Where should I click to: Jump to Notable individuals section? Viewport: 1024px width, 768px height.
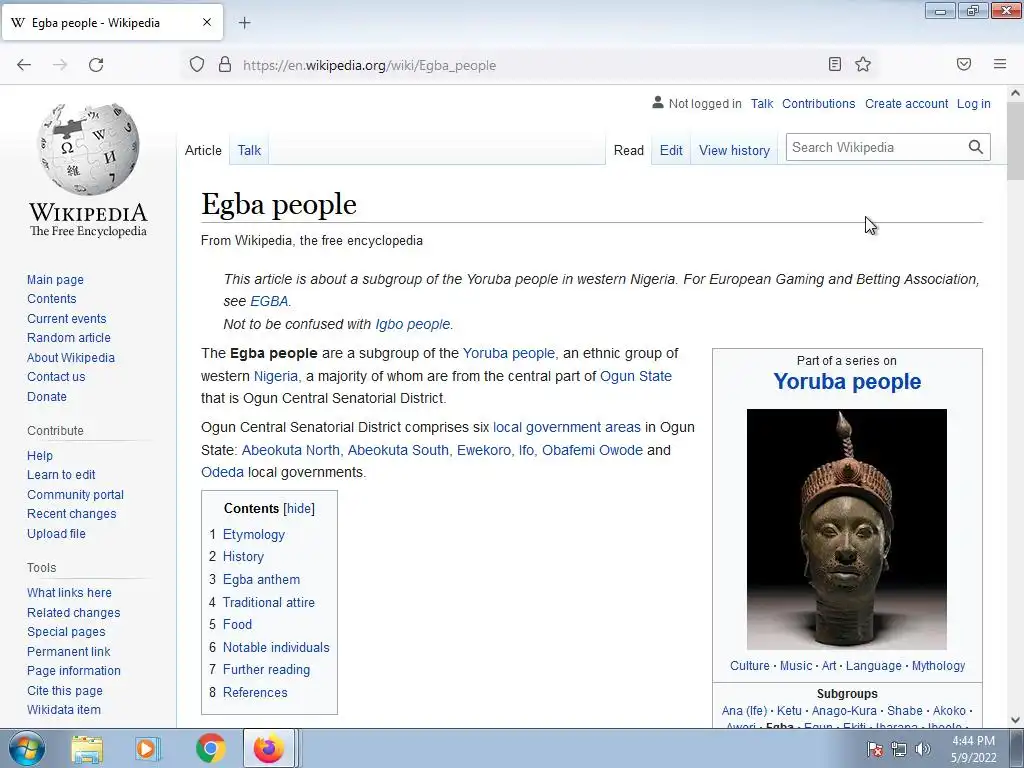click(276, 647)
